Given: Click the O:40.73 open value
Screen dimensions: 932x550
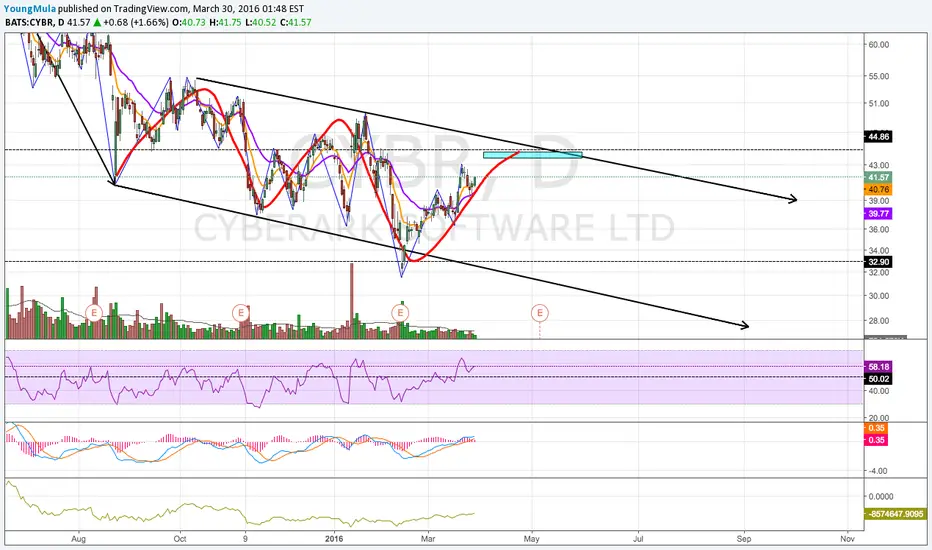Looking at the screenshot, I should click(189, 22).
